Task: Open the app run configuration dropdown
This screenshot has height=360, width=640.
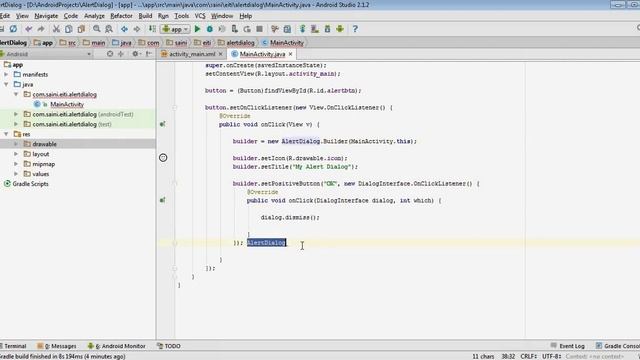Action: (176, 29)
